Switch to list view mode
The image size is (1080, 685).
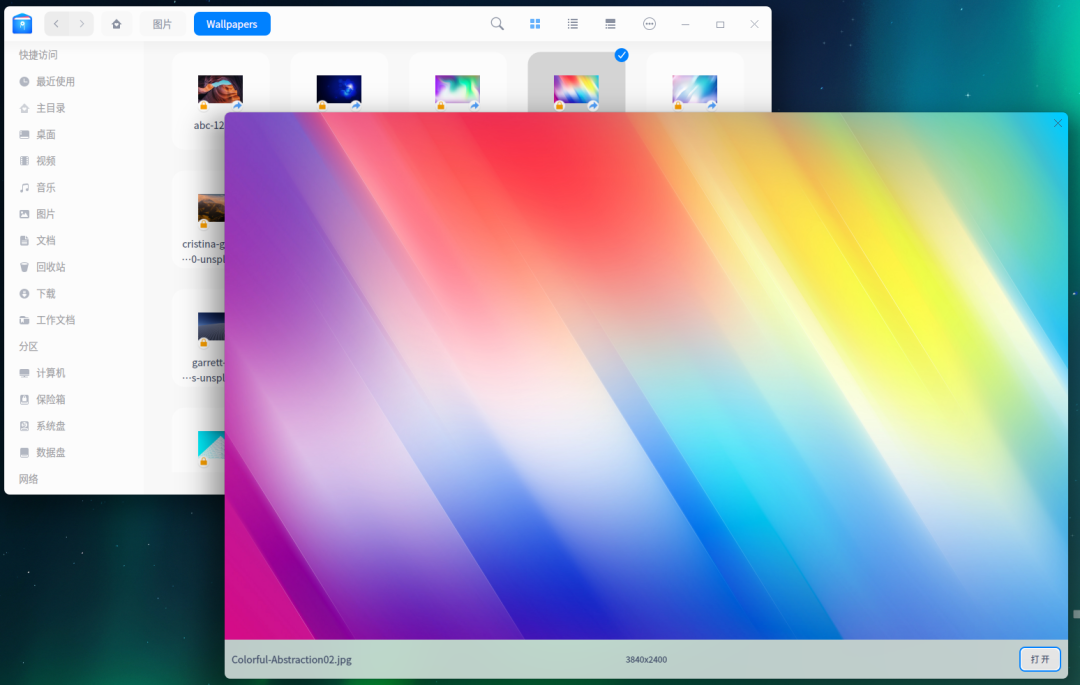(x=573, y=24)
